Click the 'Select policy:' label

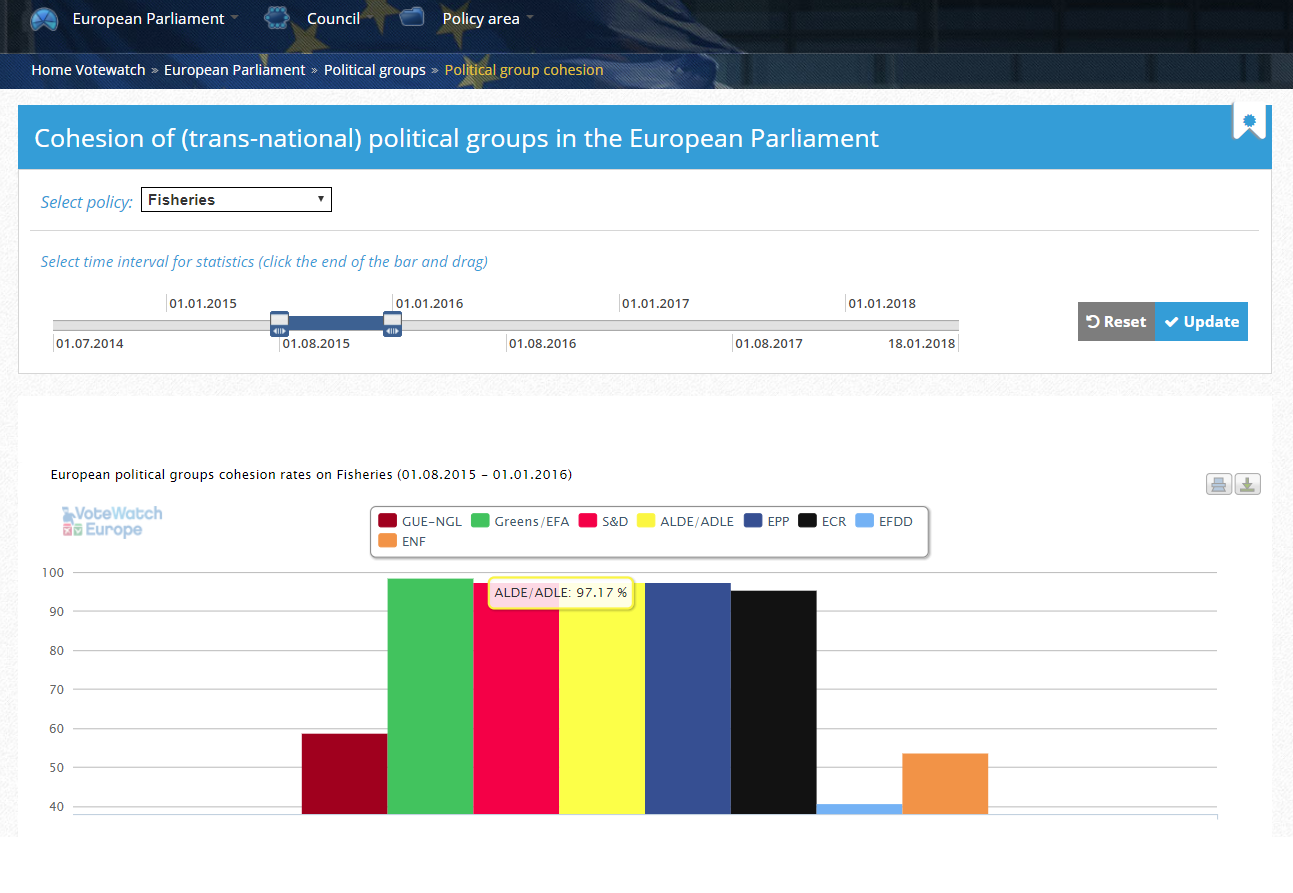point(86,202)
